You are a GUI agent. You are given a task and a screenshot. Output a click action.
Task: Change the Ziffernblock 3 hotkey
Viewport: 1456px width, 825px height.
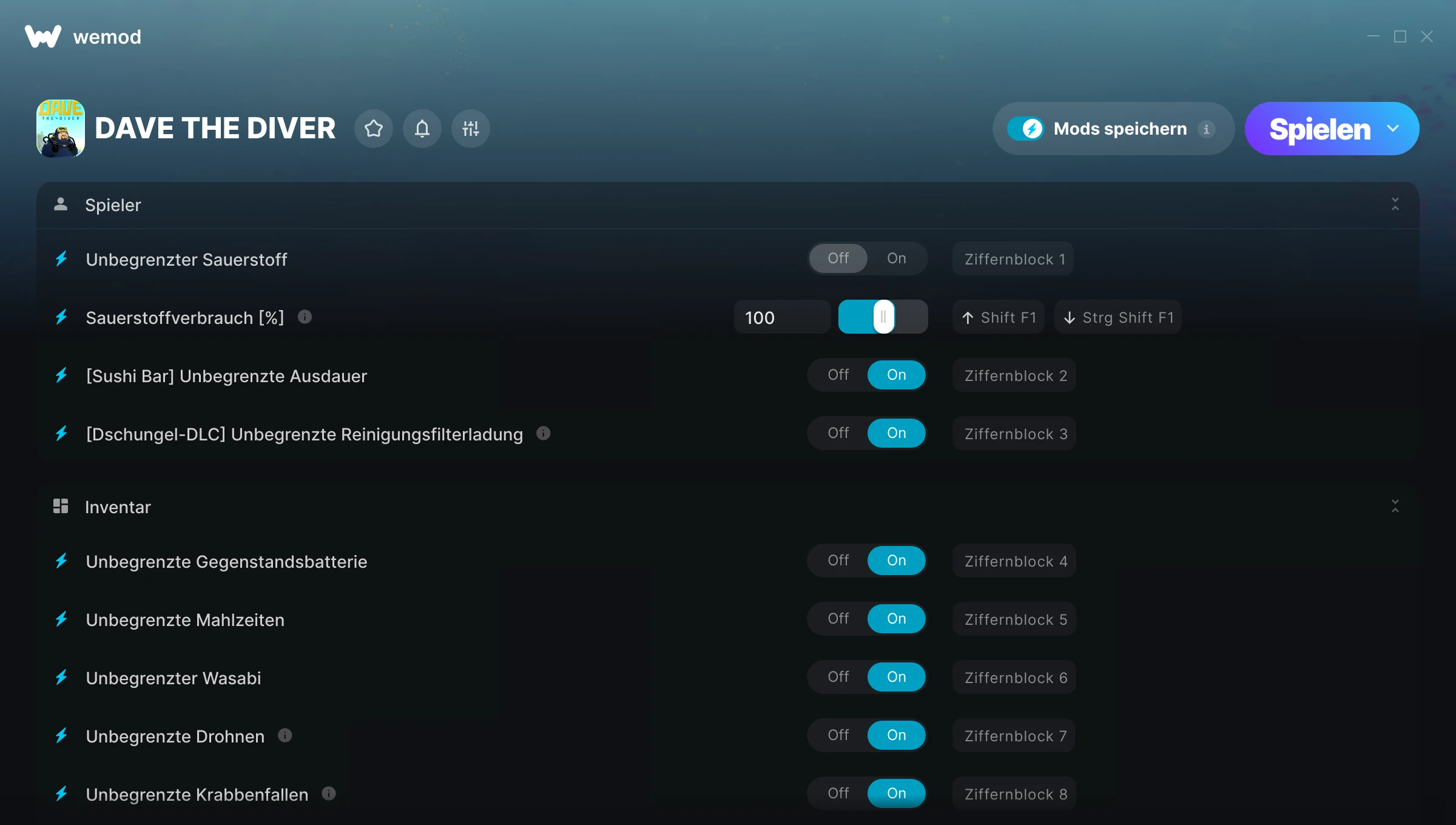(x=1014, y=434)
